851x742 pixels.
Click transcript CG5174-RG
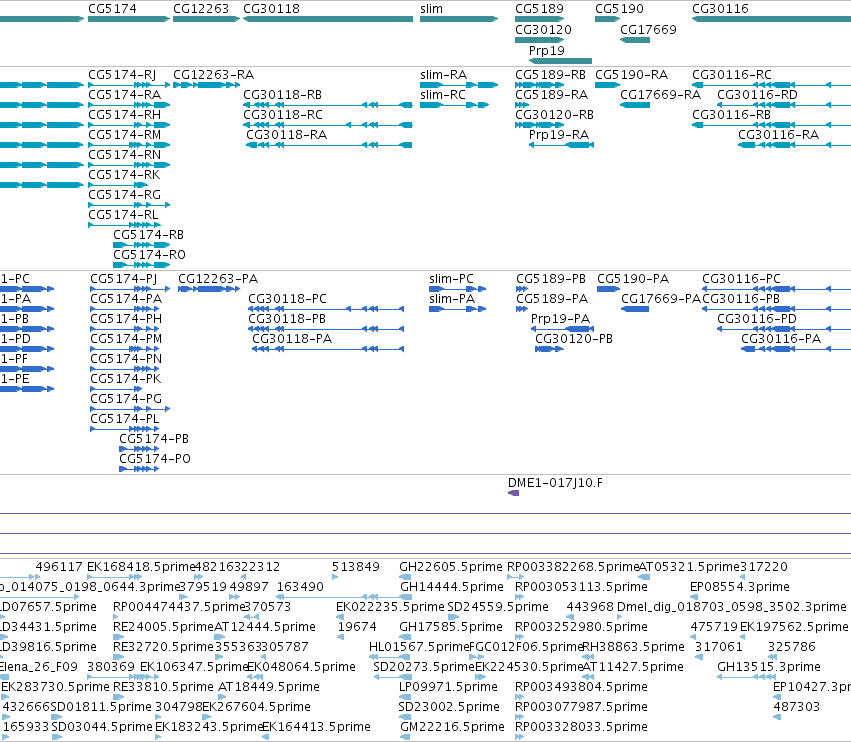[x=125, y=194]
